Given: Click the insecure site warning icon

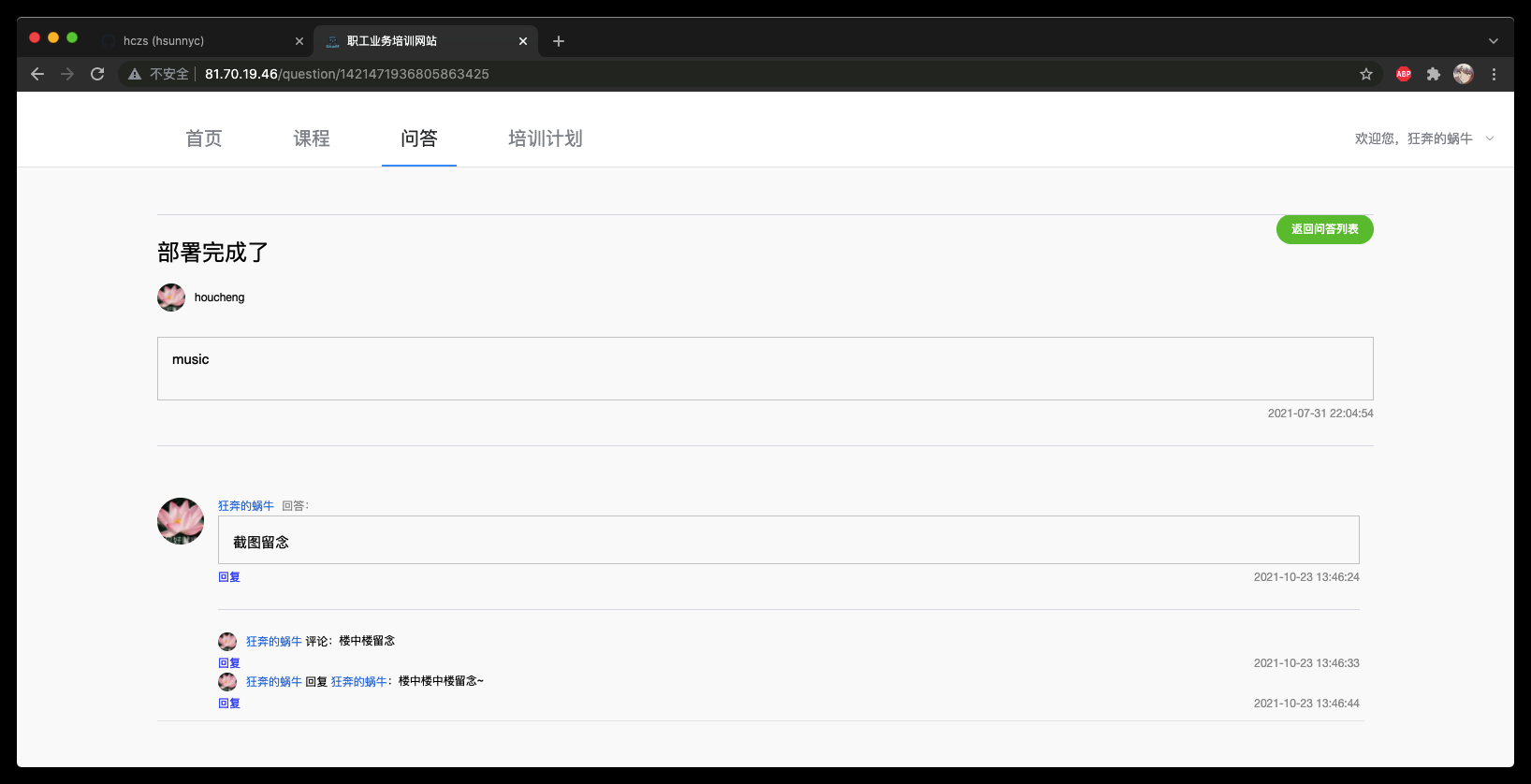Looking at the screenshot, I should [135, 74].
